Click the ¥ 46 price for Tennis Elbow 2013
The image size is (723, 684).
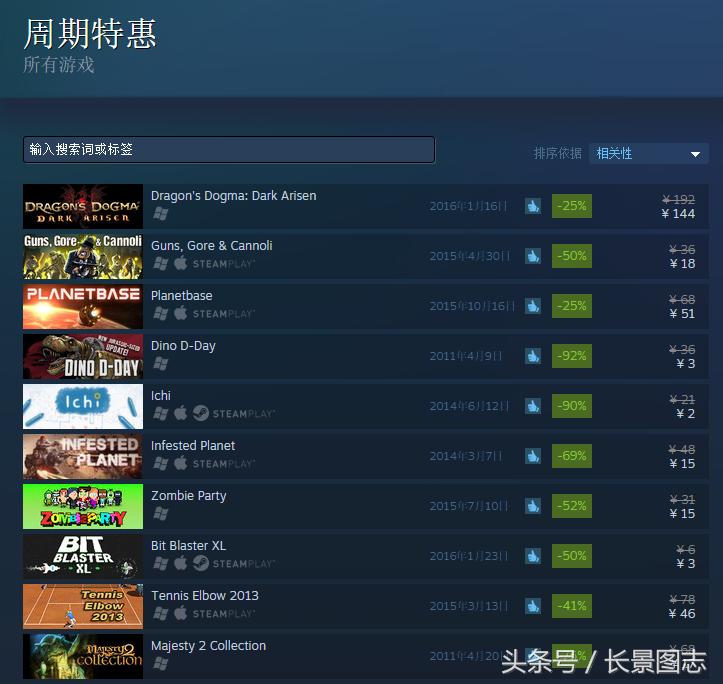point(682,614)
